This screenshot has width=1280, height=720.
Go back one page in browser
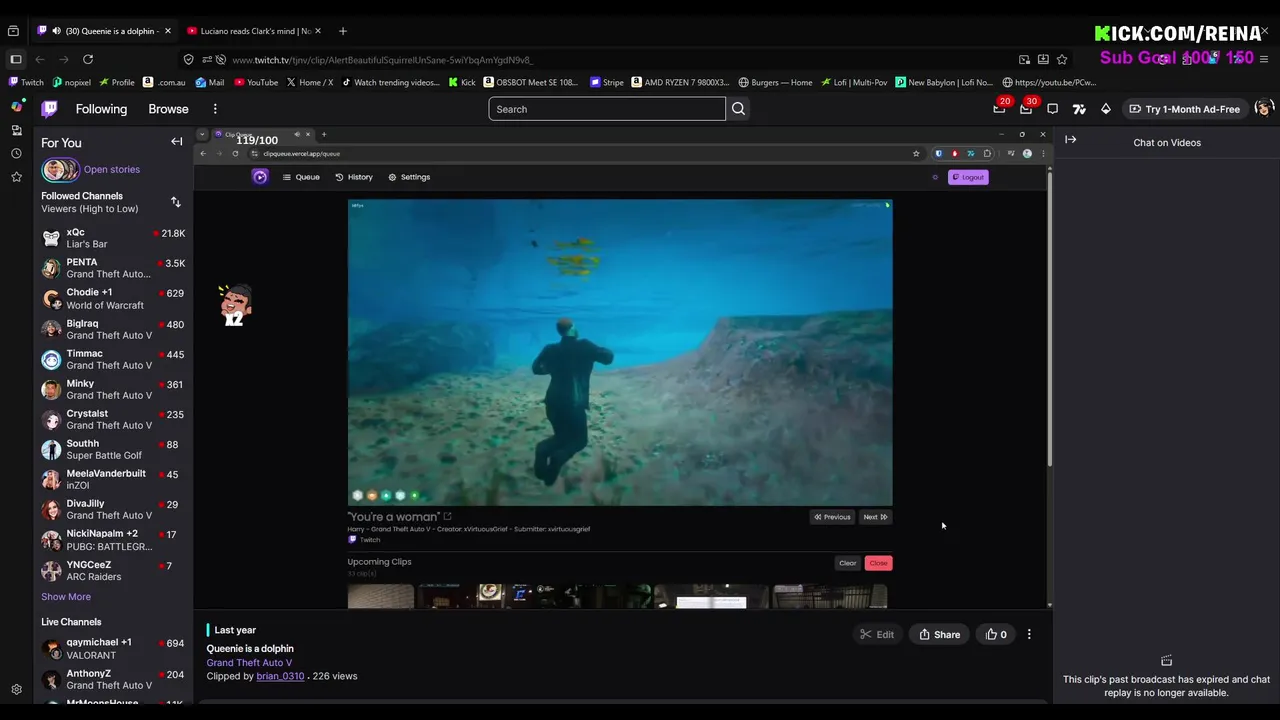point(39,59)
